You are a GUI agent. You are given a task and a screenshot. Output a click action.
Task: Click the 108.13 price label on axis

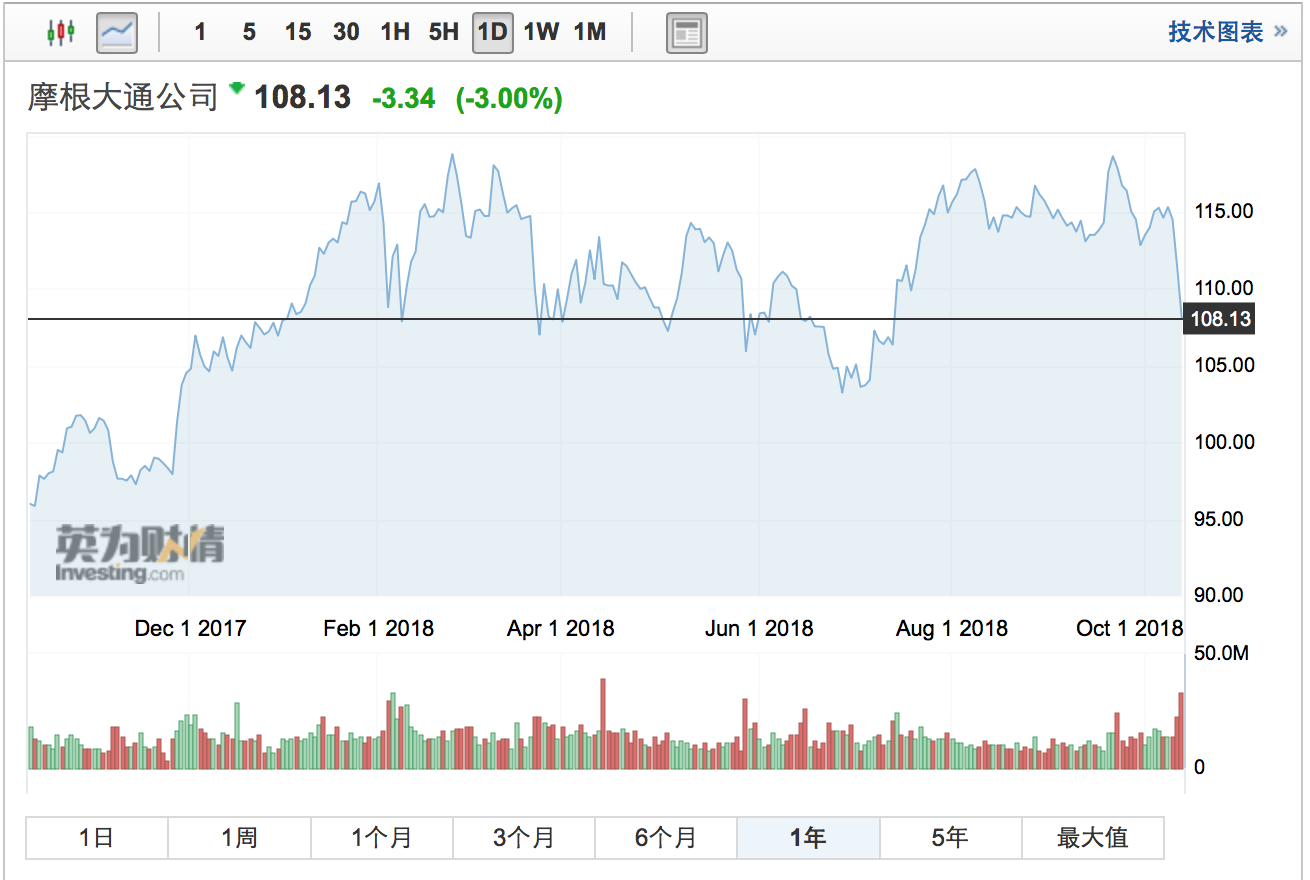1218,319
